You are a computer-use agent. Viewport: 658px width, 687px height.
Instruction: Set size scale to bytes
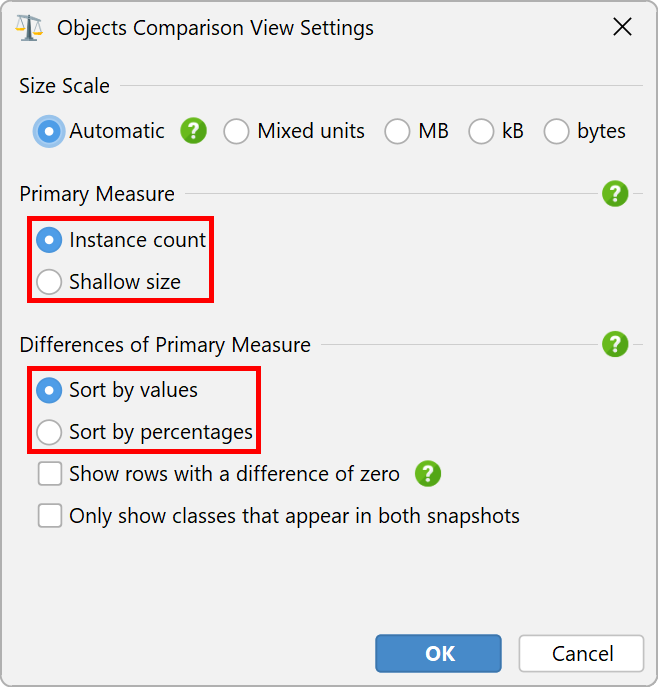click(584, 131)
